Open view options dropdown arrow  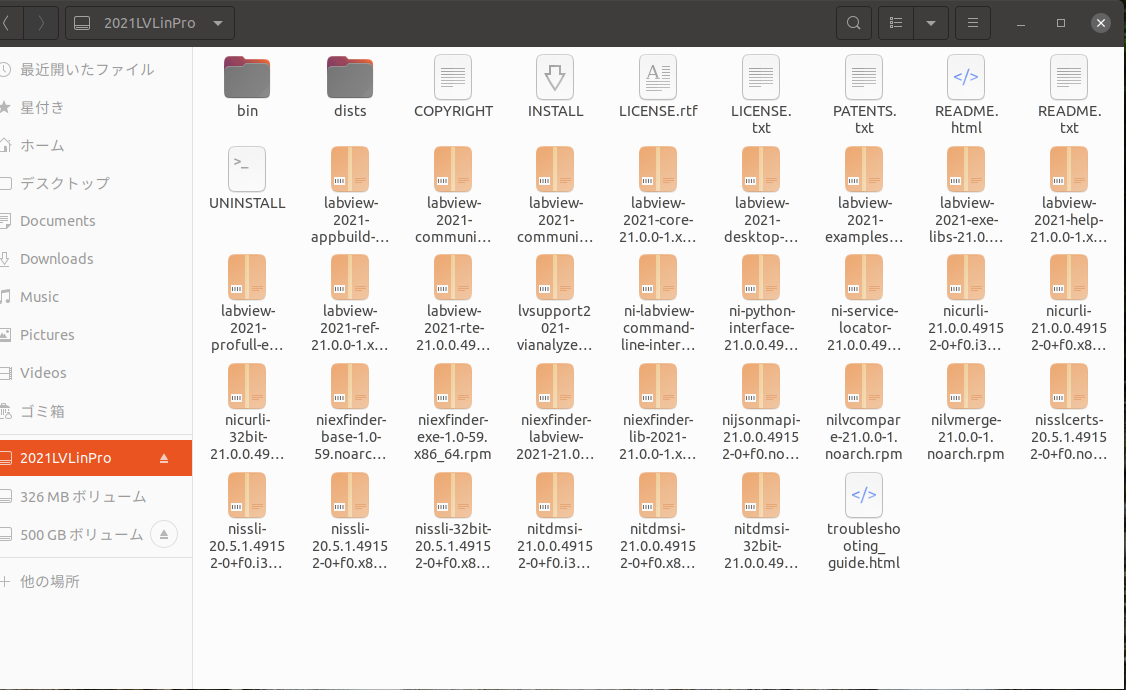click(931, 23)
